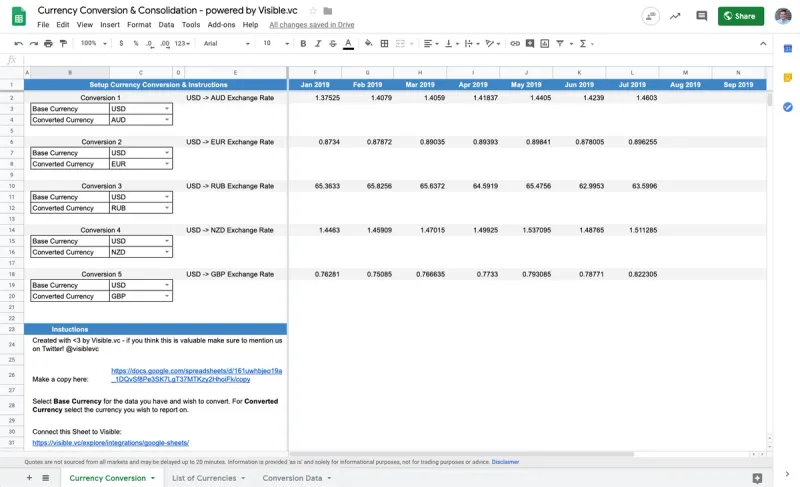800x487 pixels.
Task: Open the zoom 100% dropdown
Action: [x=94, y=44]
